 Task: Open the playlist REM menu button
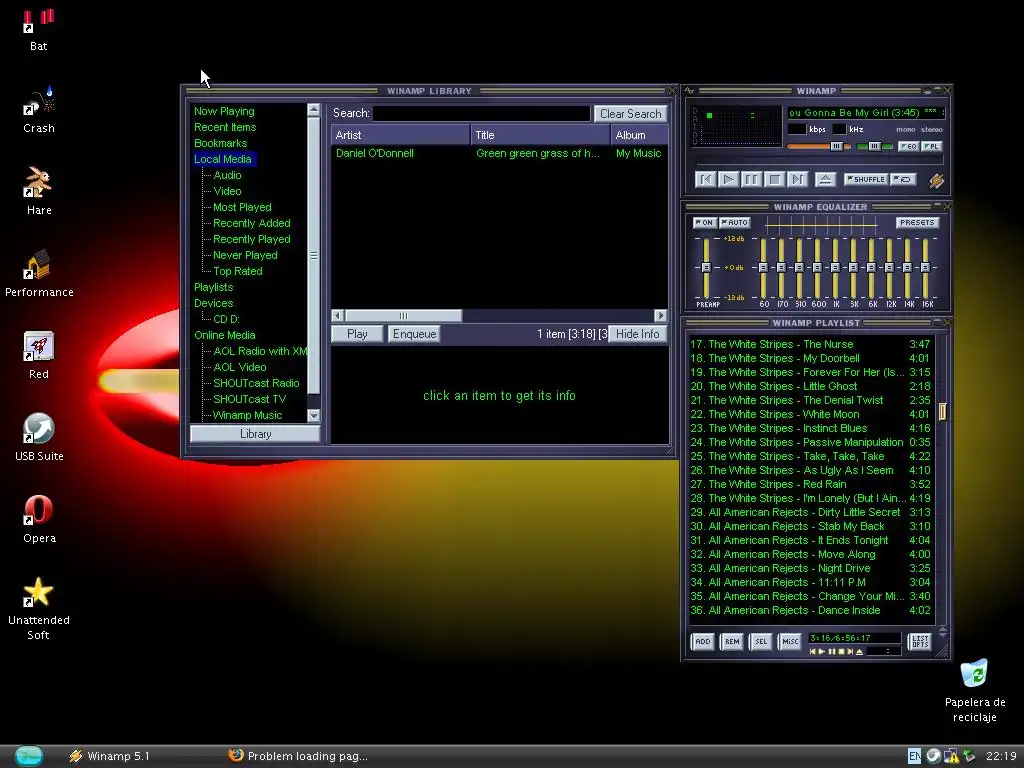[732, 641]
